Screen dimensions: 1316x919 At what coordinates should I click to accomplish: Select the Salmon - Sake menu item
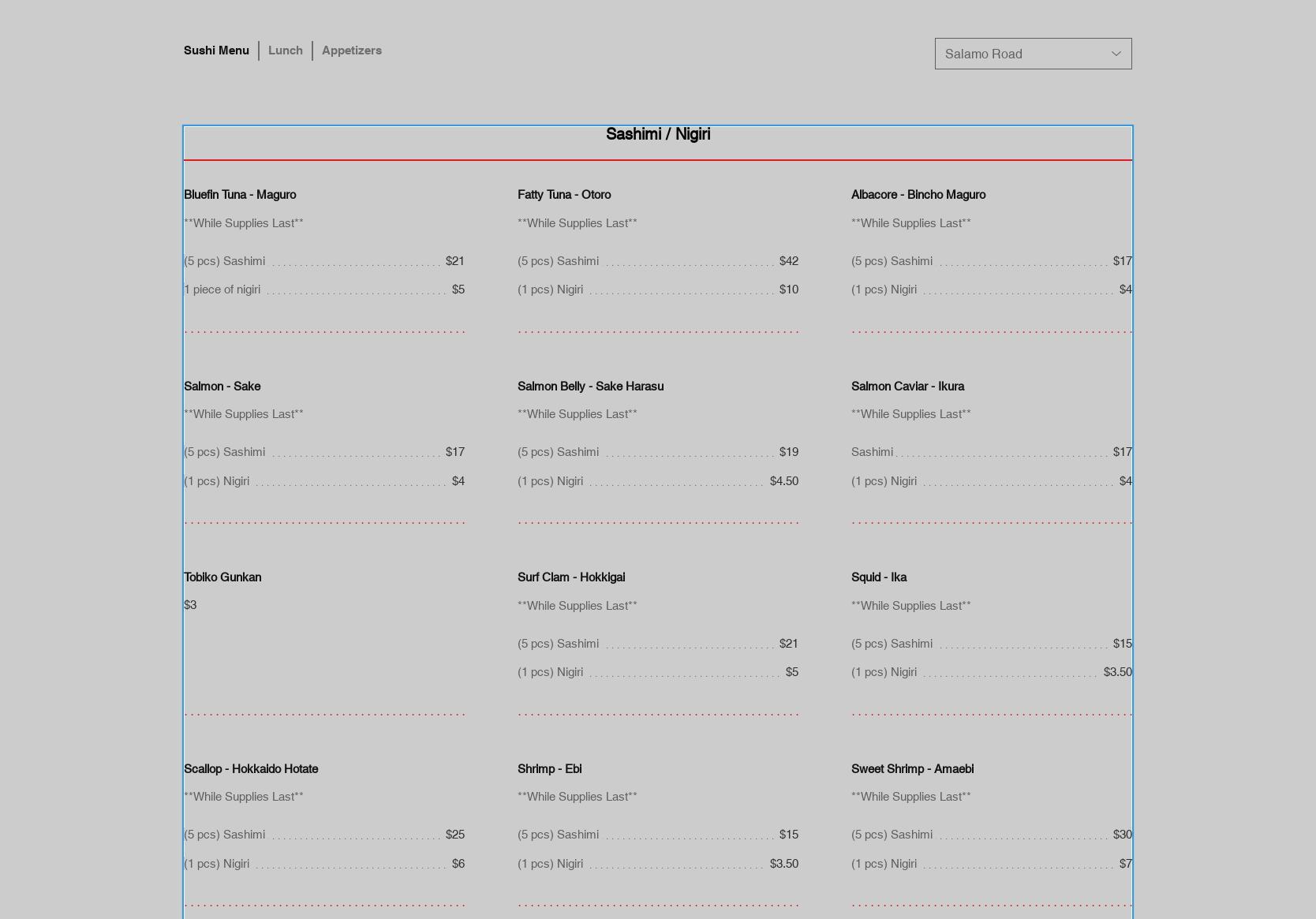click(x=222, y=387)
